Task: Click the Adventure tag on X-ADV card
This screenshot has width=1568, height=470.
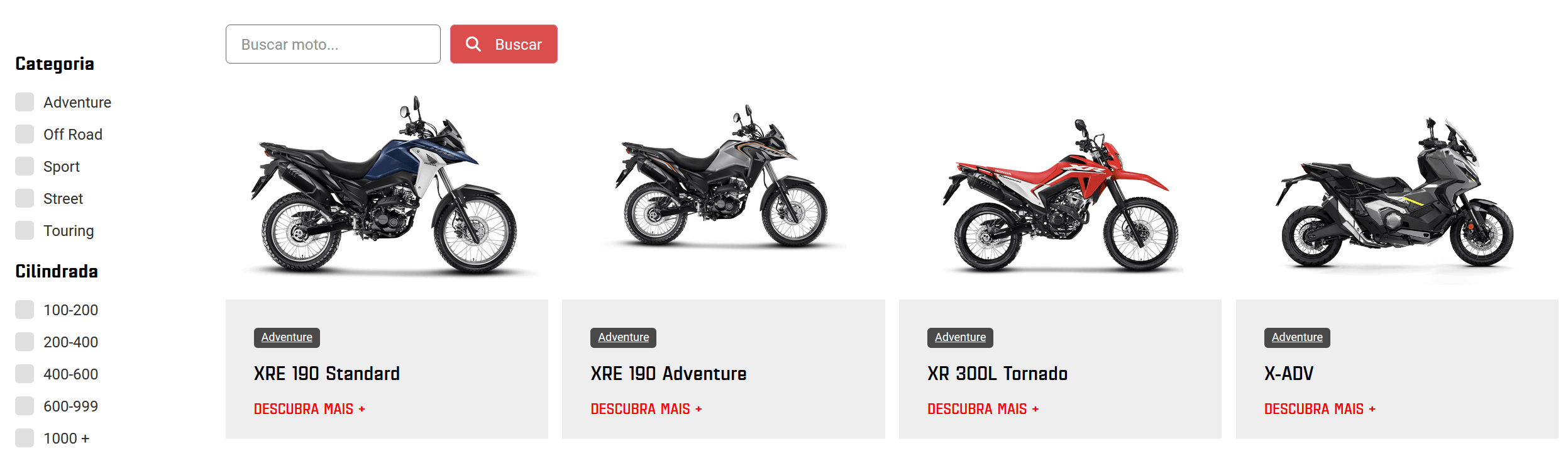Action: pos(1297,337)
